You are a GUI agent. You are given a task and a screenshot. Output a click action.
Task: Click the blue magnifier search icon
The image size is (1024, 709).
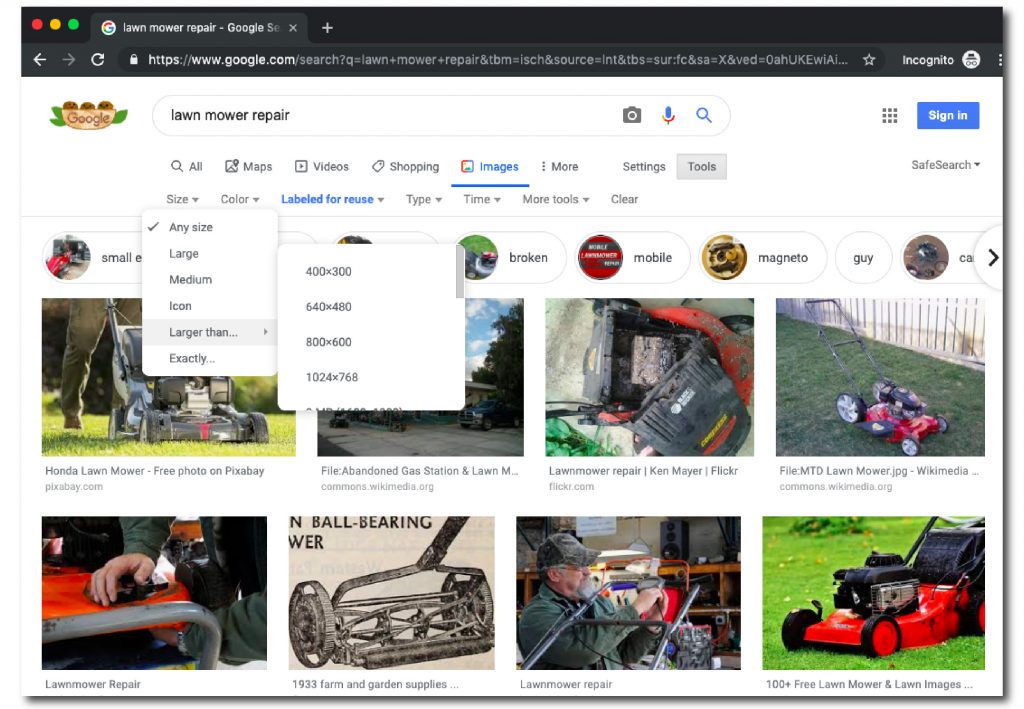(703, 115)
